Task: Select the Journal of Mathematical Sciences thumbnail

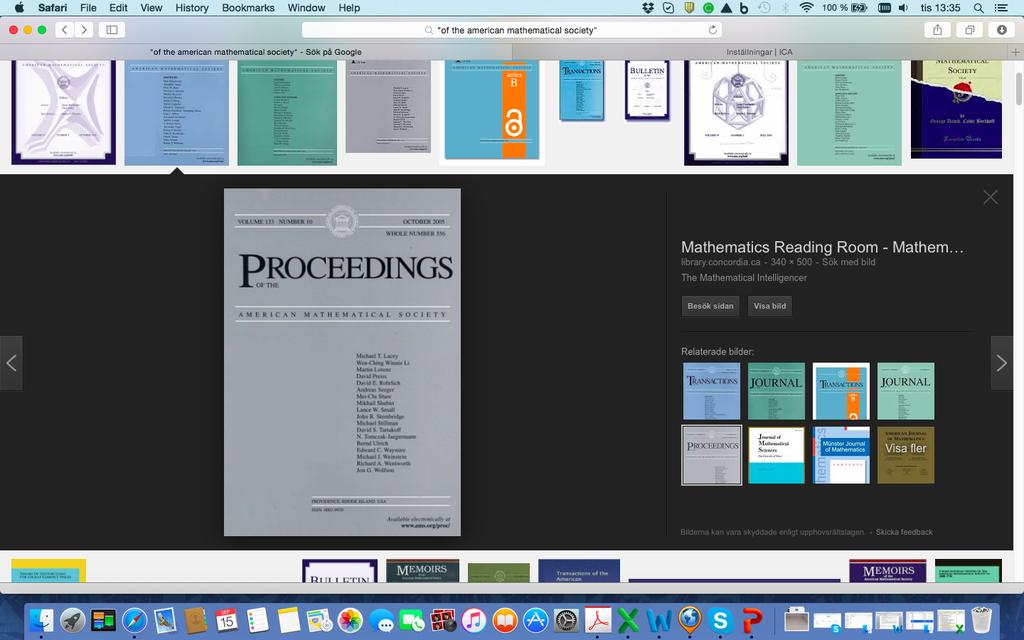Action: coord(776,455)
